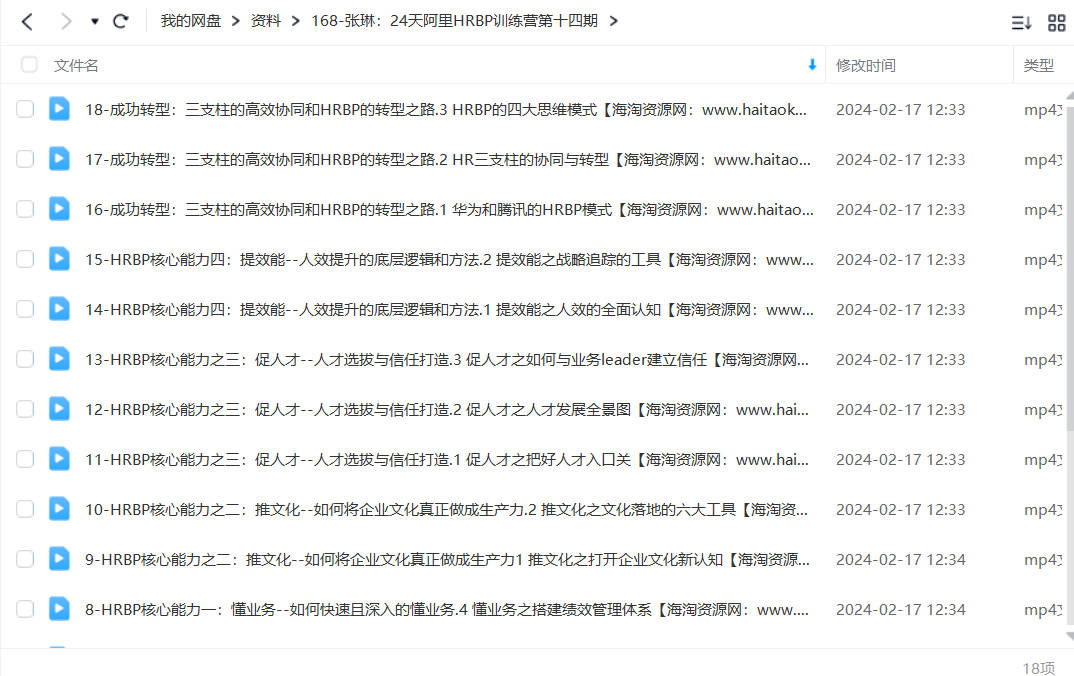Open the navigation history dropdown arrow
The height and width of the screenshot is (676, 1074).
pos(95,22)
